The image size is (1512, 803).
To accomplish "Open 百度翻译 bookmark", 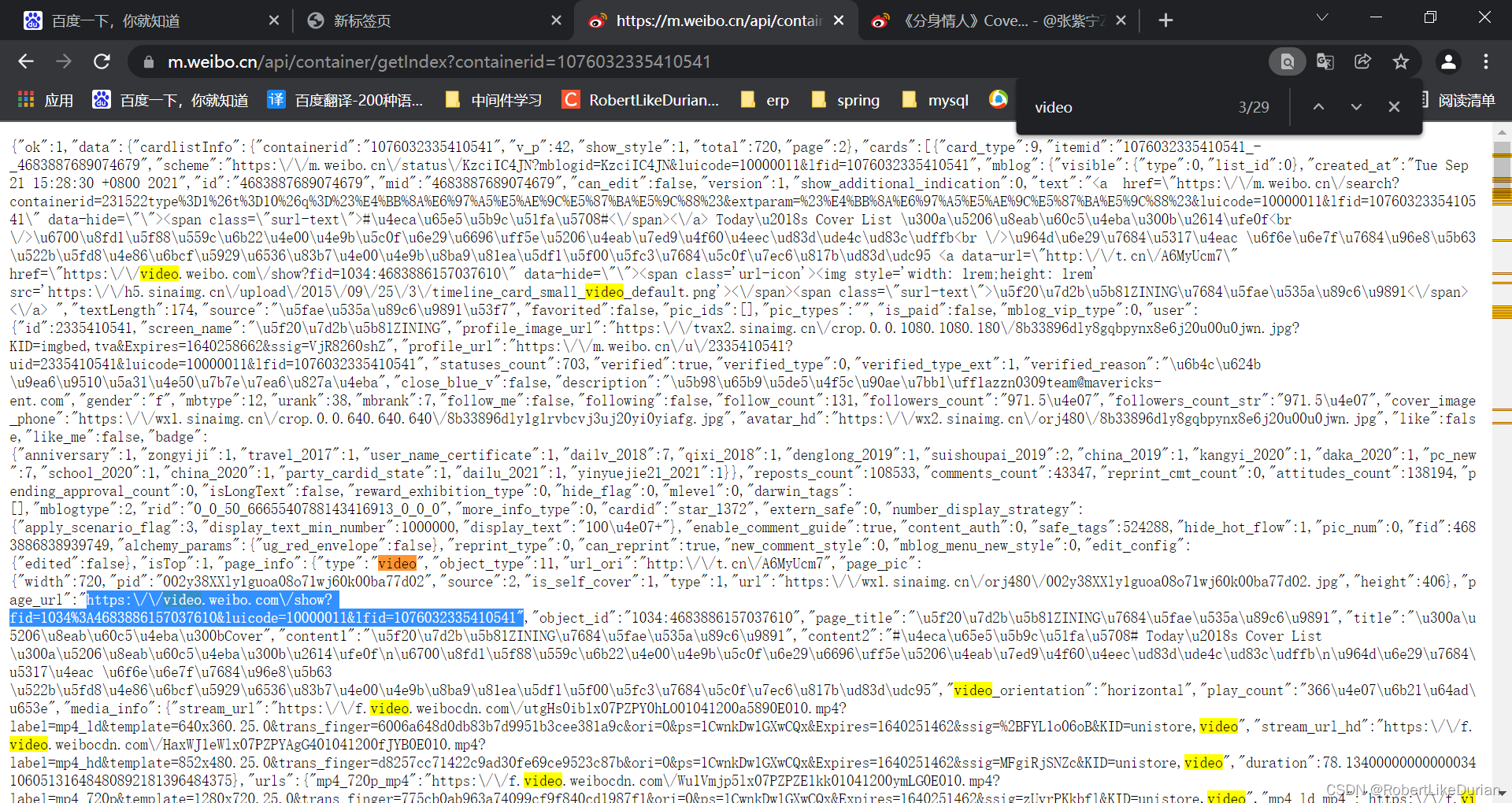I will tap(346, 100).
